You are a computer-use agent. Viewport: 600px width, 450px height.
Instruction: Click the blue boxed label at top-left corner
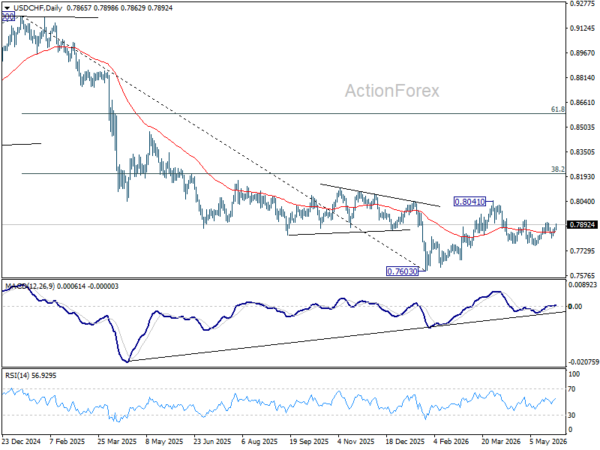(8, 16)
